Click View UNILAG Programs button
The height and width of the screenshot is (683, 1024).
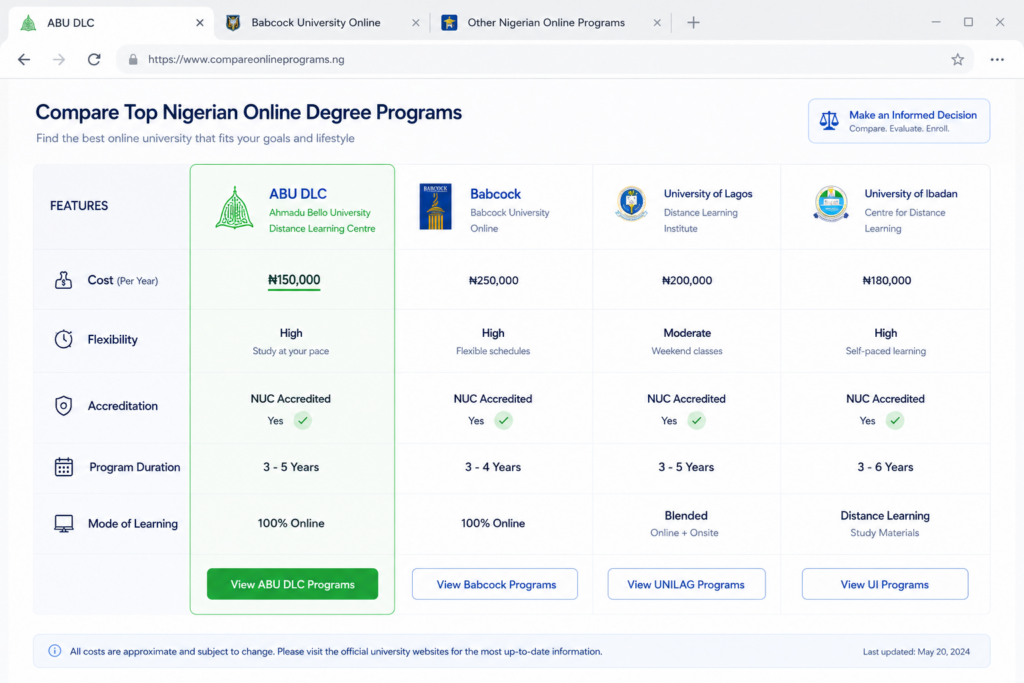pos(686,584)
